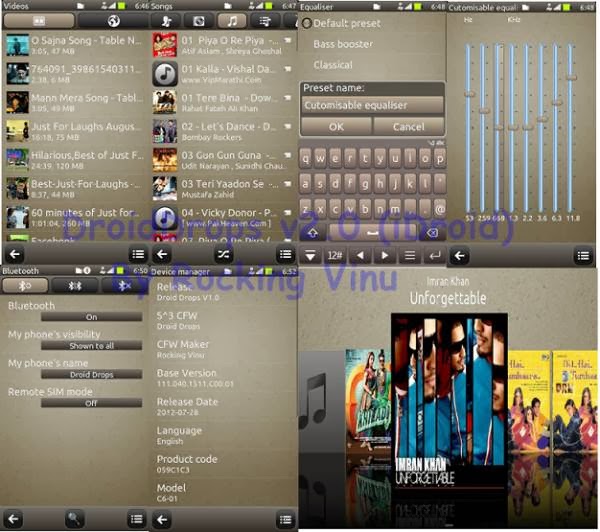The height and width of the screenshot is (532, 600).
Task: Open the blocked devices Bluetooth tab
Action: pos(124,286)
